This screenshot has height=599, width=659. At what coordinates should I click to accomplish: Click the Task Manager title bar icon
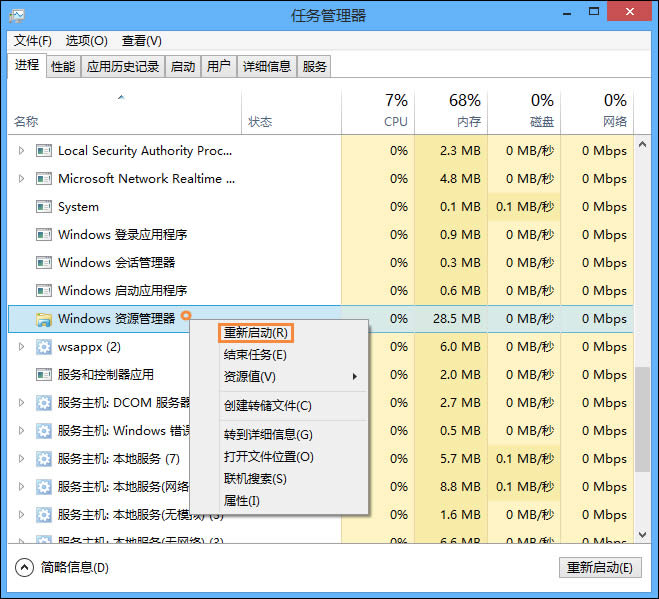pyautogui.click(x=19, y=16)
